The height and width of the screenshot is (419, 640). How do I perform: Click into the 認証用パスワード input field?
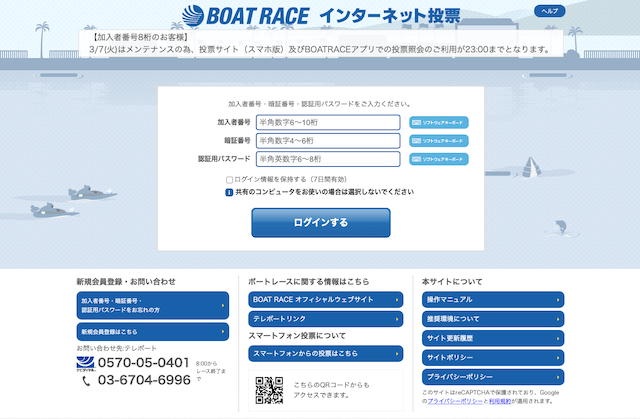point(327,159)
